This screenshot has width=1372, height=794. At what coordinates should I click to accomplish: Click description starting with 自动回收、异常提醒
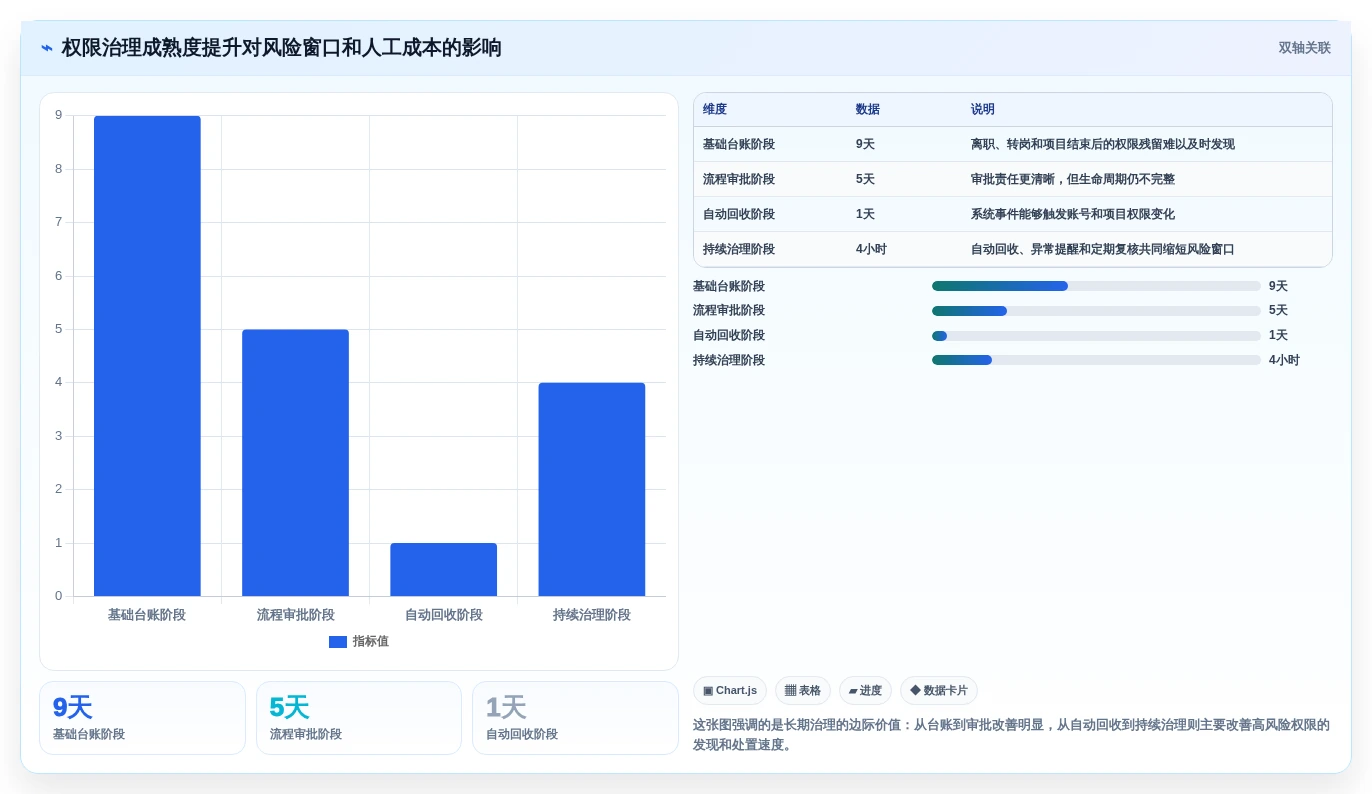point(1103,250)
